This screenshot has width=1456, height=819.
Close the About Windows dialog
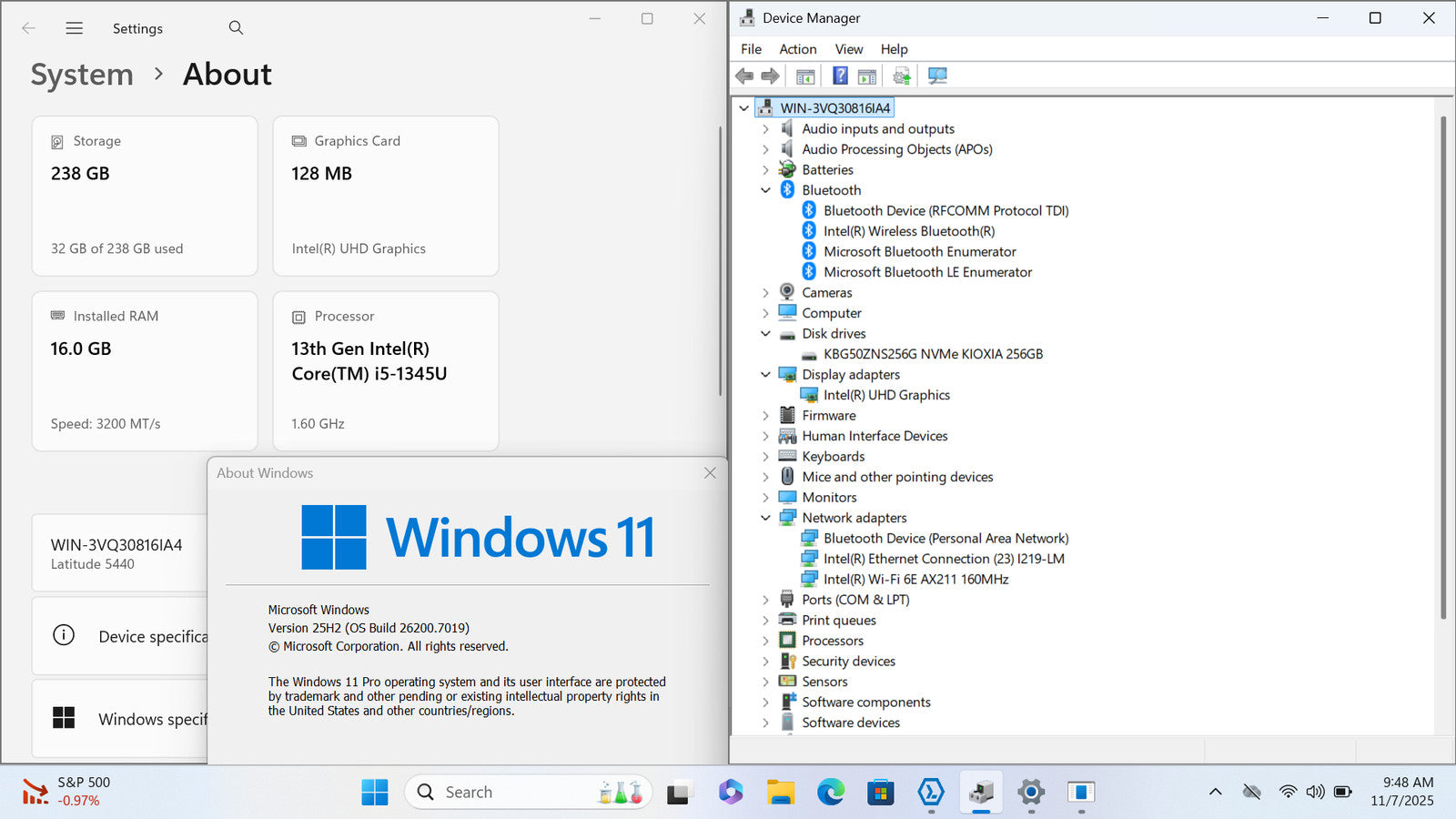(x=710, y=473)
